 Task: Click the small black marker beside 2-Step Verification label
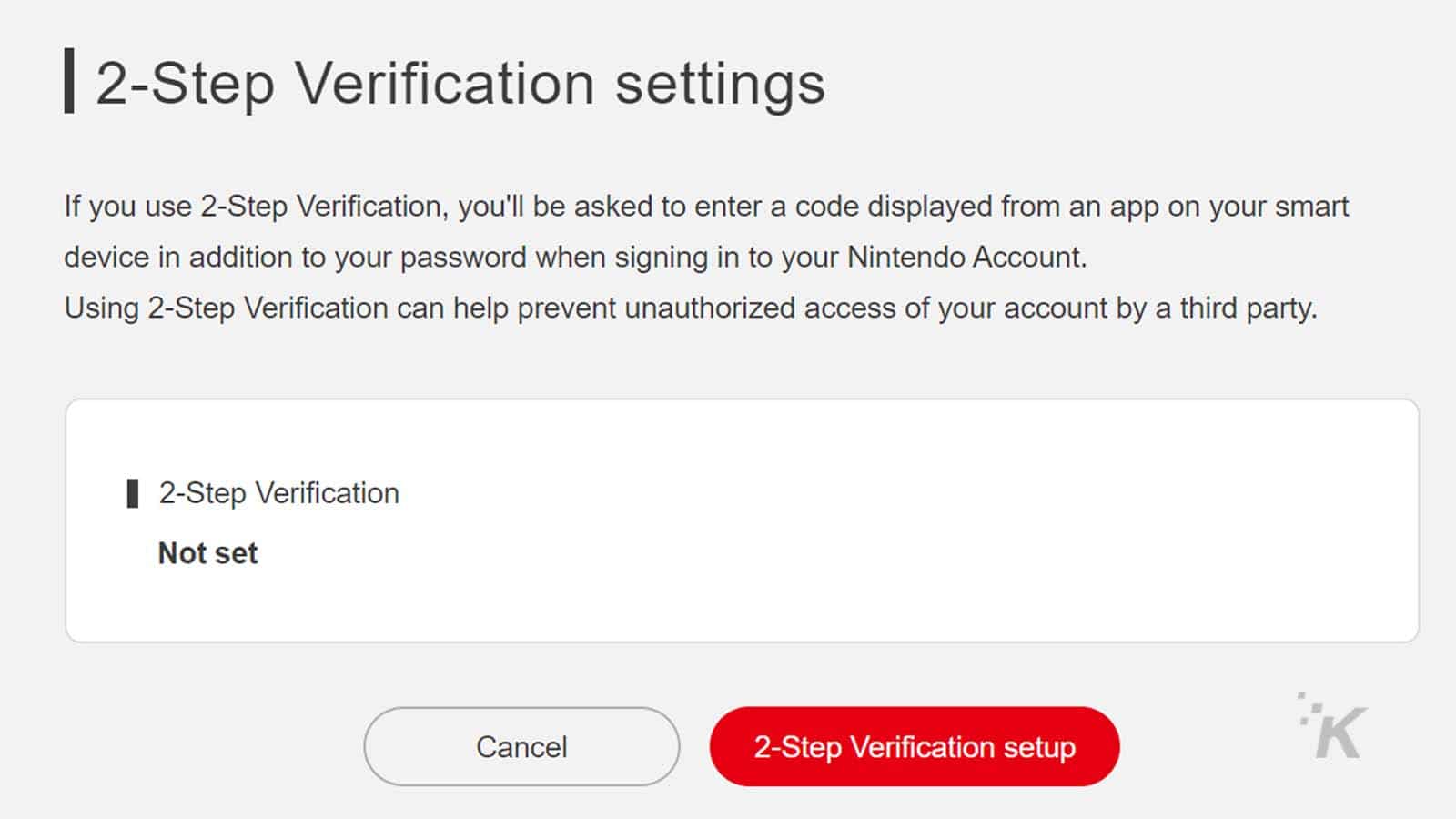pos(133,493)
